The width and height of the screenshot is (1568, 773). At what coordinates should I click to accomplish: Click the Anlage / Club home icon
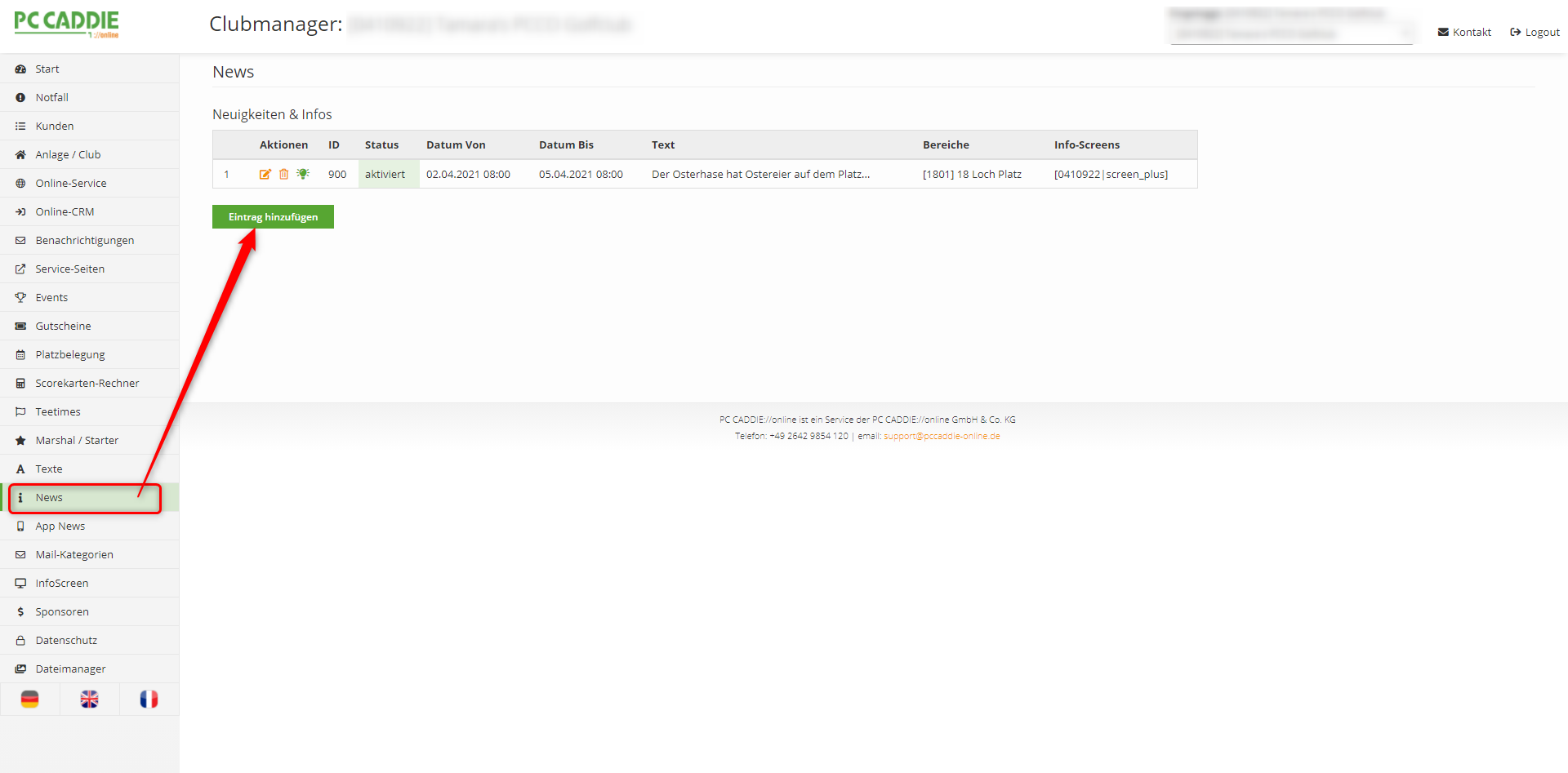(x=20, y=155)
